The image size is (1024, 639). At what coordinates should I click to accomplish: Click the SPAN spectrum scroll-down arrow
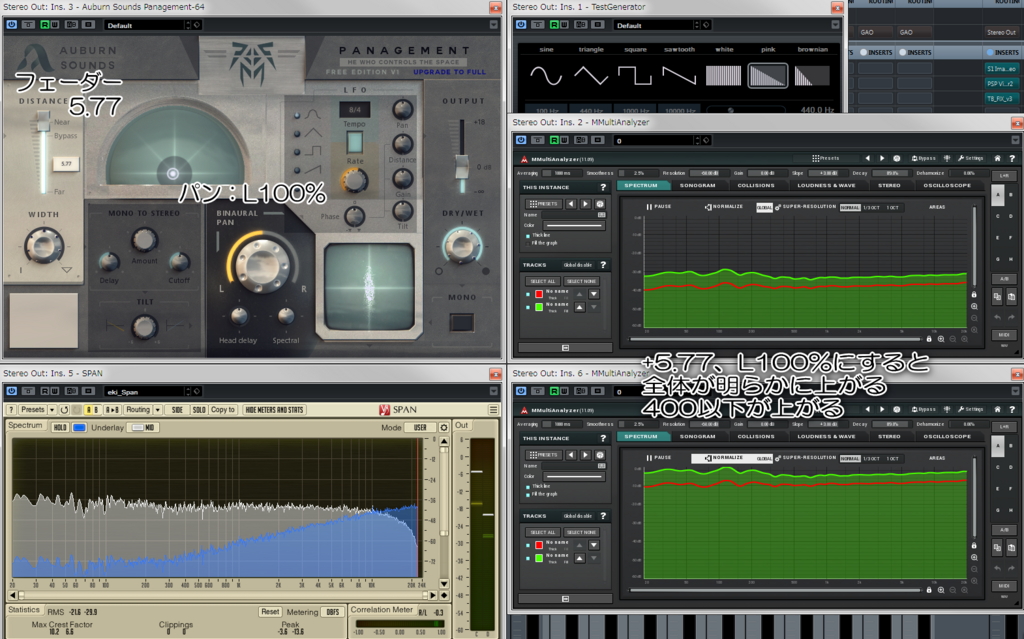tap(444, 583)
